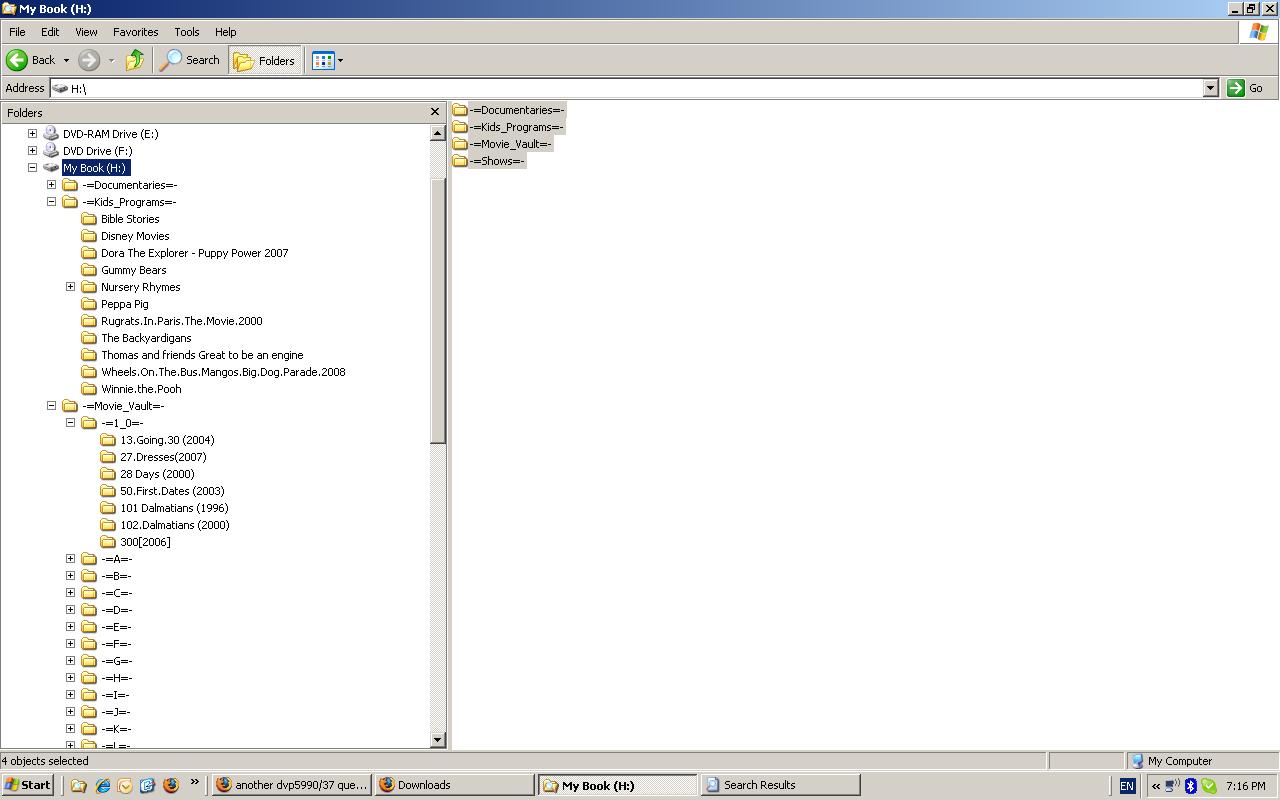Go up one folder level
The width and height of the screenshot is (1280, 800).
point(135,60)
